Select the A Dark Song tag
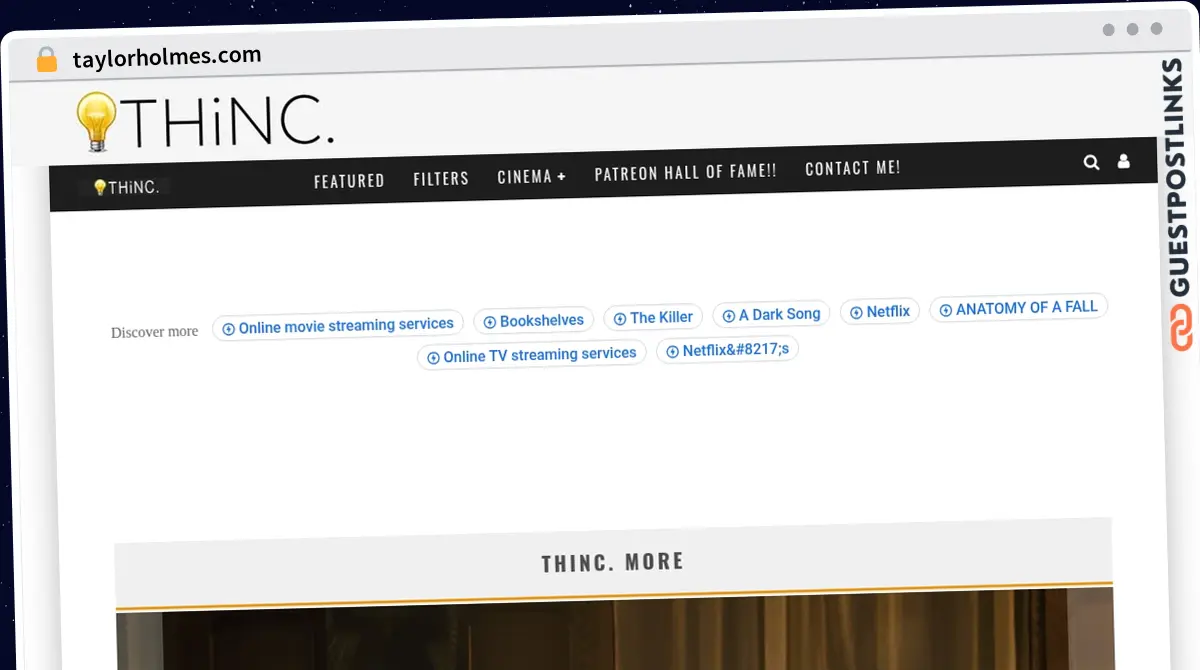This screenshot has height=670, width=1200. (771, 313)
